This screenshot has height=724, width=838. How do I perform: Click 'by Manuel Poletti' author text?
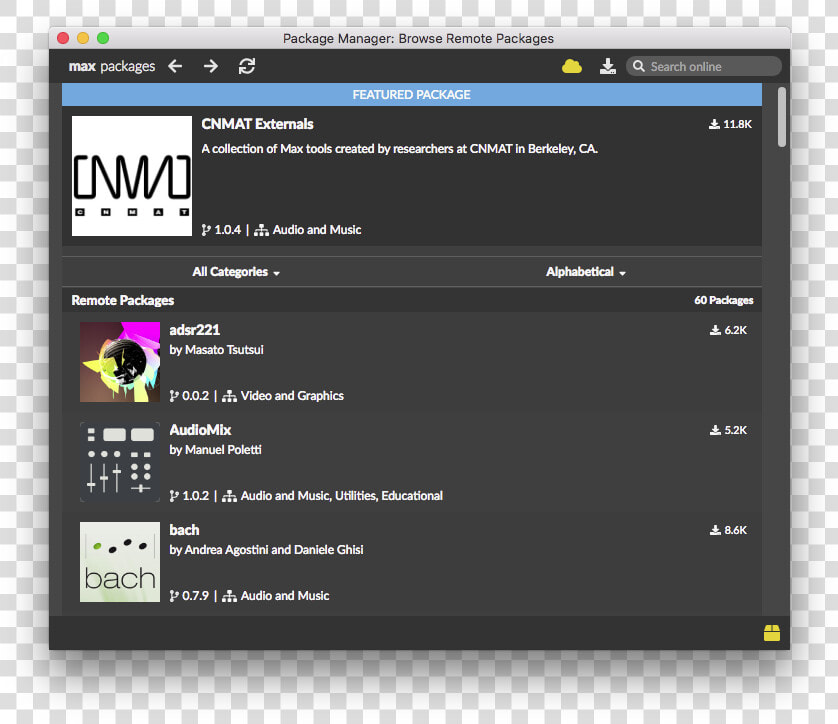click(215, 450)
